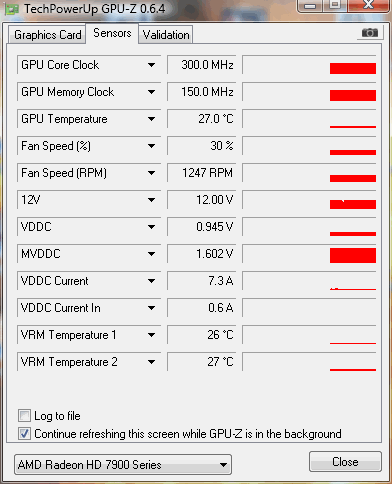Select the AMD Radeon HD 7900 Series combo box
Image resolution: width=392 pixels, height=484 pixels.
[123, 464]
